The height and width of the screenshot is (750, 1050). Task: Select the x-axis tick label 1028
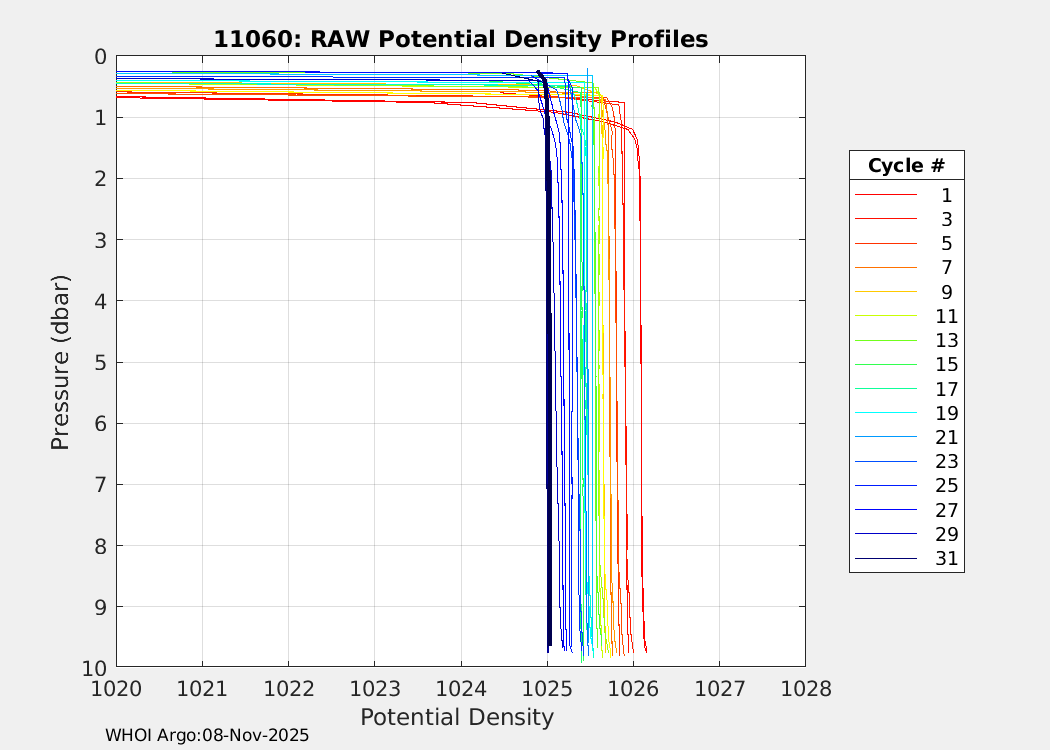click(805, 688)
